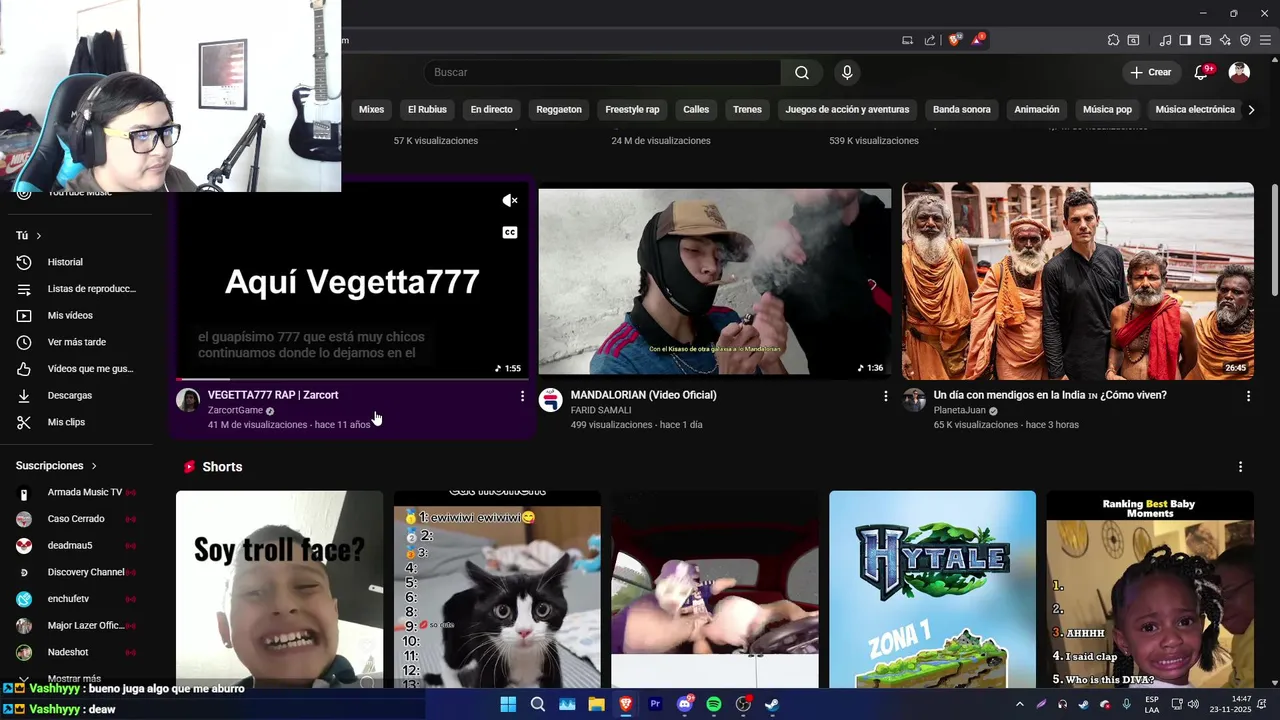Click VEGETTA777 preview progress bar
The image size is (1280, 720).
click(x=352, y=379)
